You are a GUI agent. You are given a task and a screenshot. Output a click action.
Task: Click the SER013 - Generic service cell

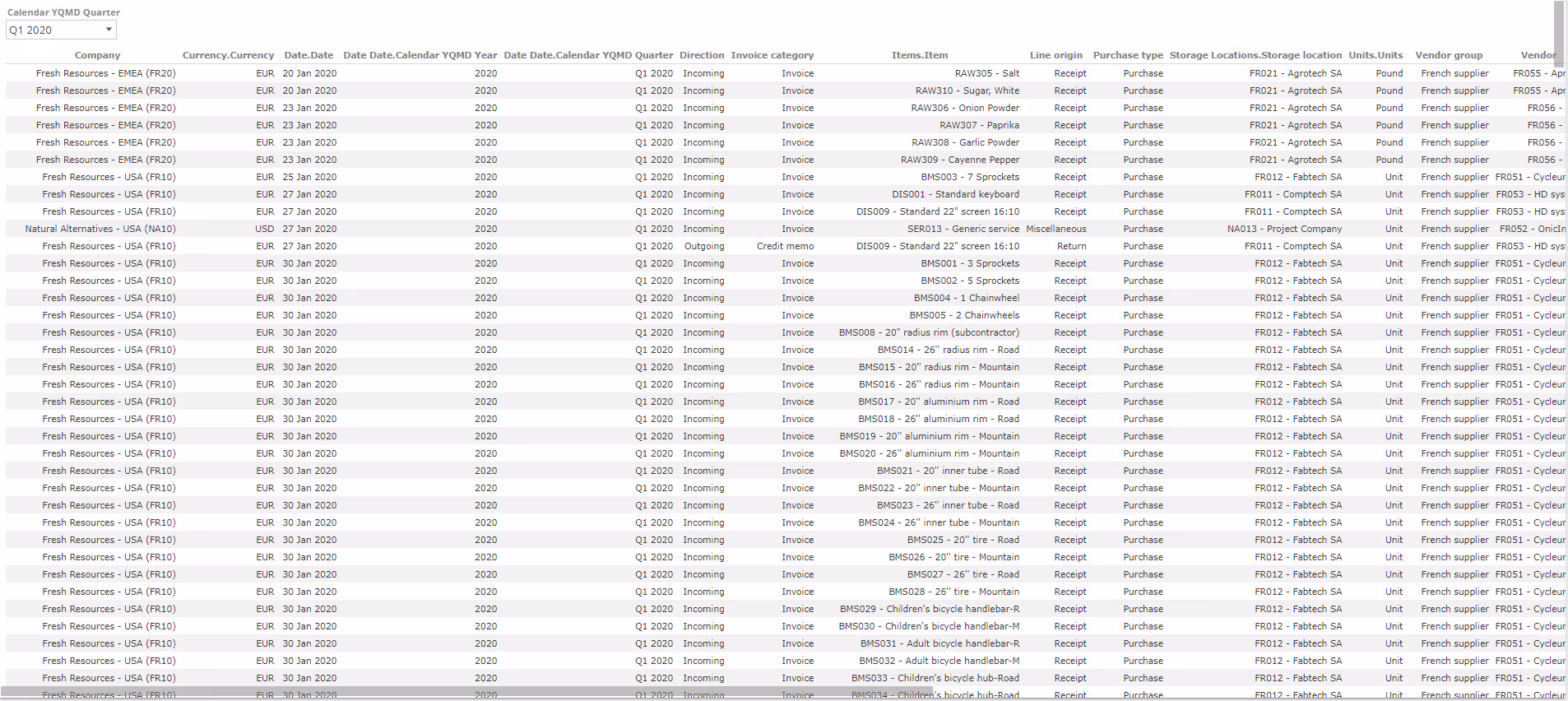click(x=963, y=229)
